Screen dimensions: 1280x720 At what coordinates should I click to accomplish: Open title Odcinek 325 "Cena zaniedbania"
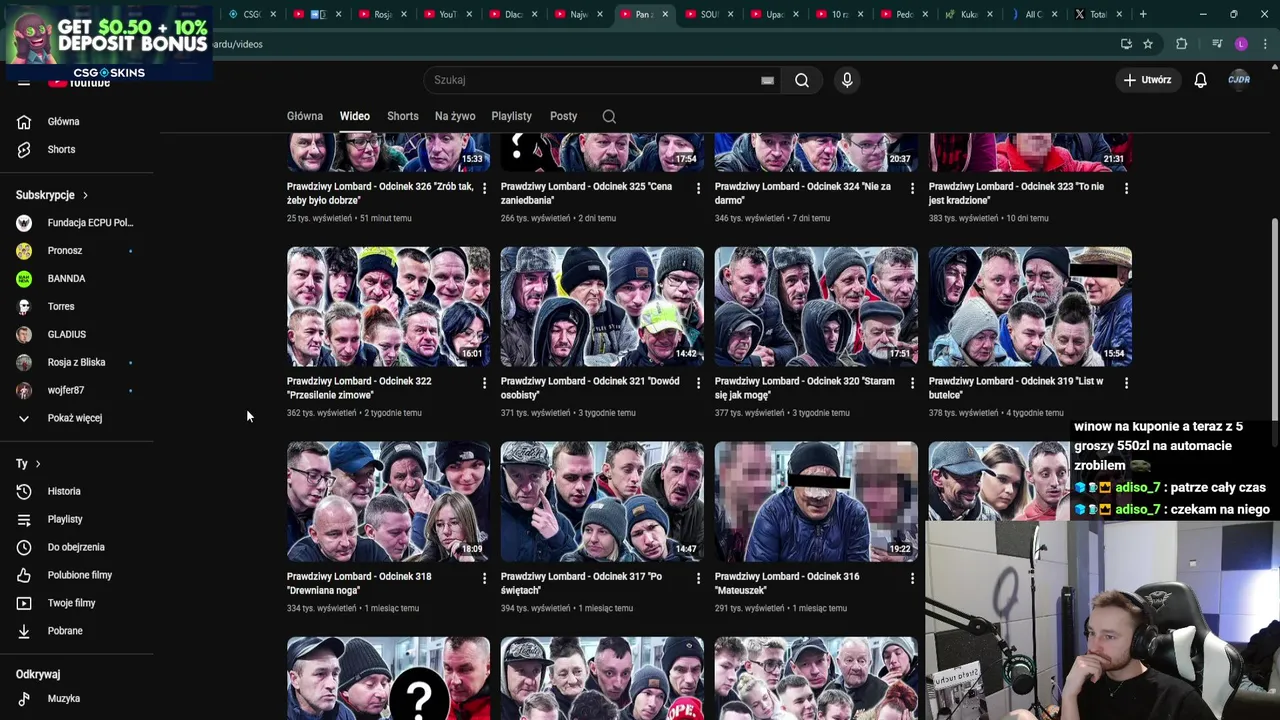click(586, 193)
